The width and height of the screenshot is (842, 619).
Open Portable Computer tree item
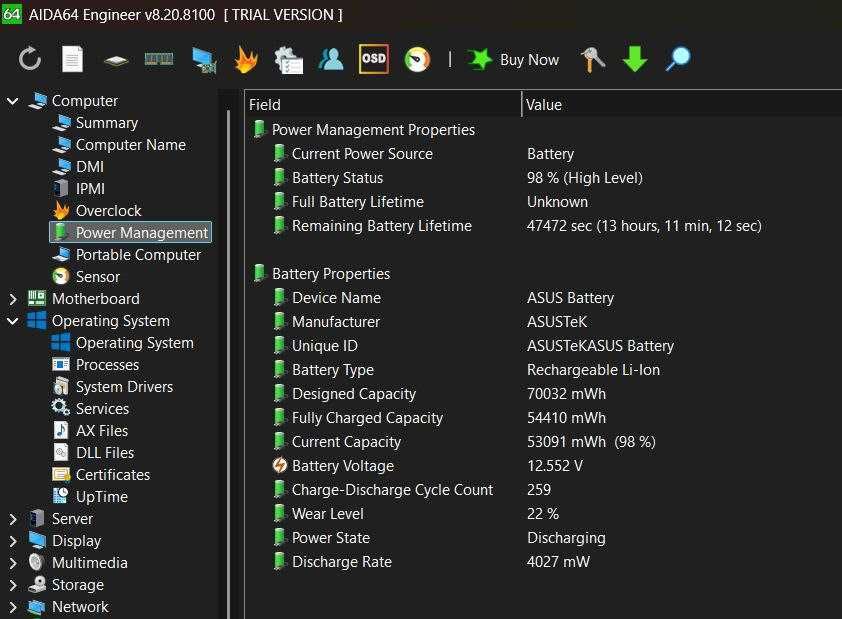138,254
